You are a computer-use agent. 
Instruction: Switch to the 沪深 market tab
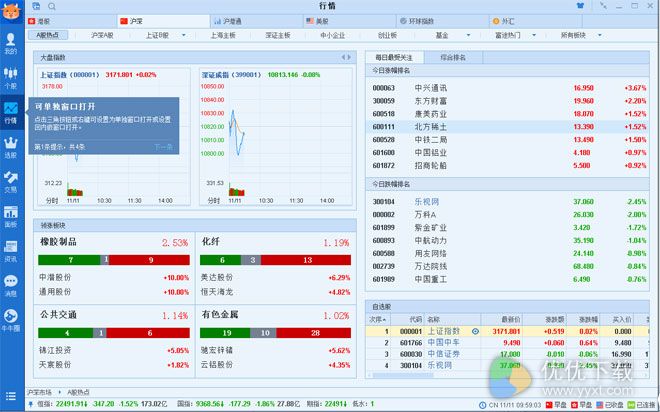tap(163, 21)
